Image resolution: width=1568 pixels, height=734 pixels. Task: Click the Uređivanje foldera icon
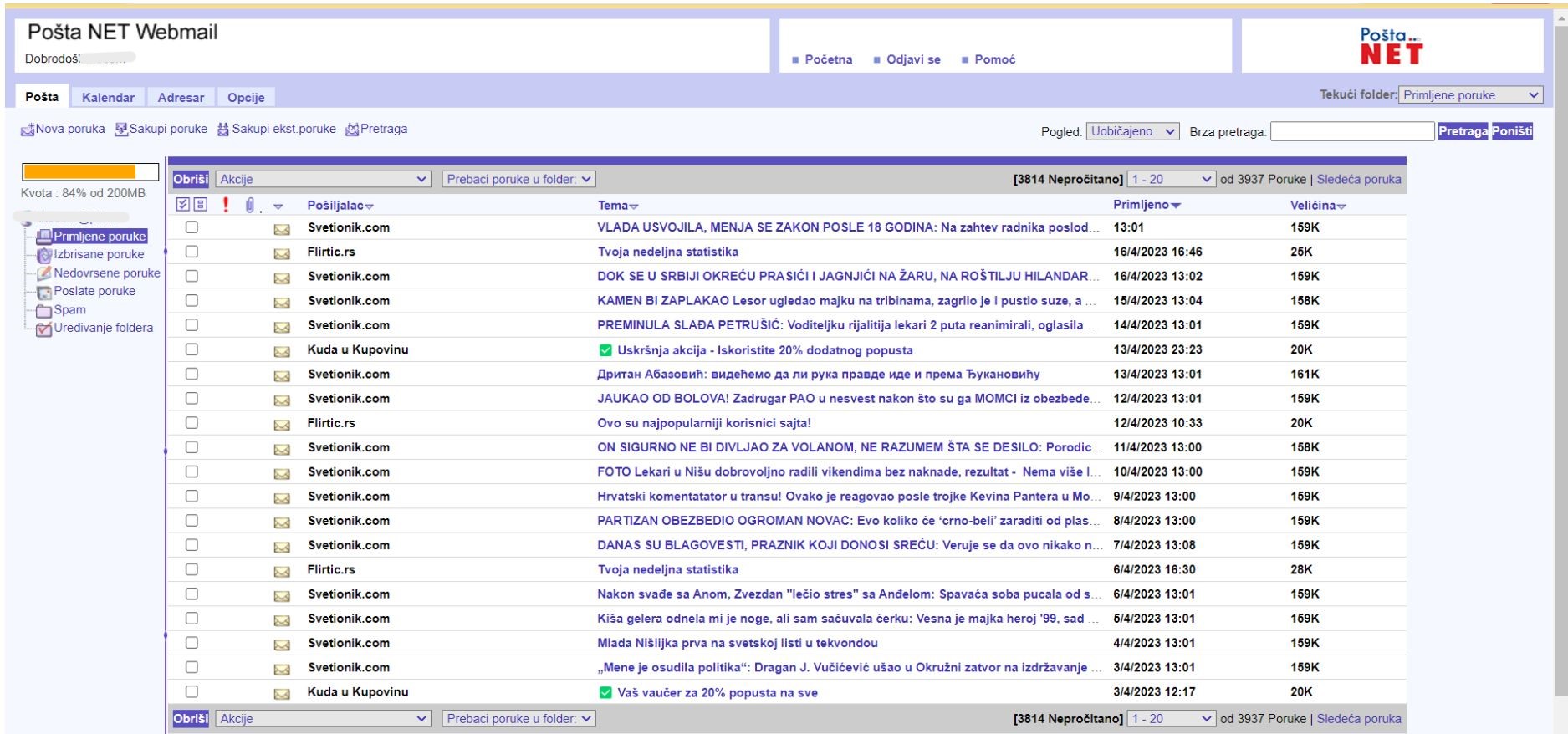[44, 329]
